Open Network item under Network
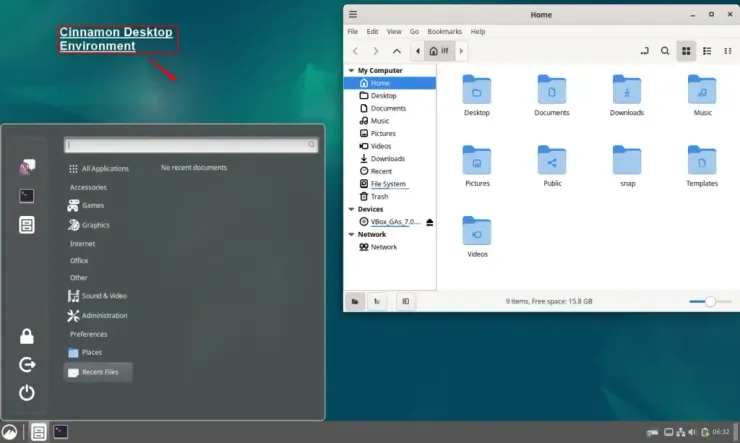 point(390,247)
